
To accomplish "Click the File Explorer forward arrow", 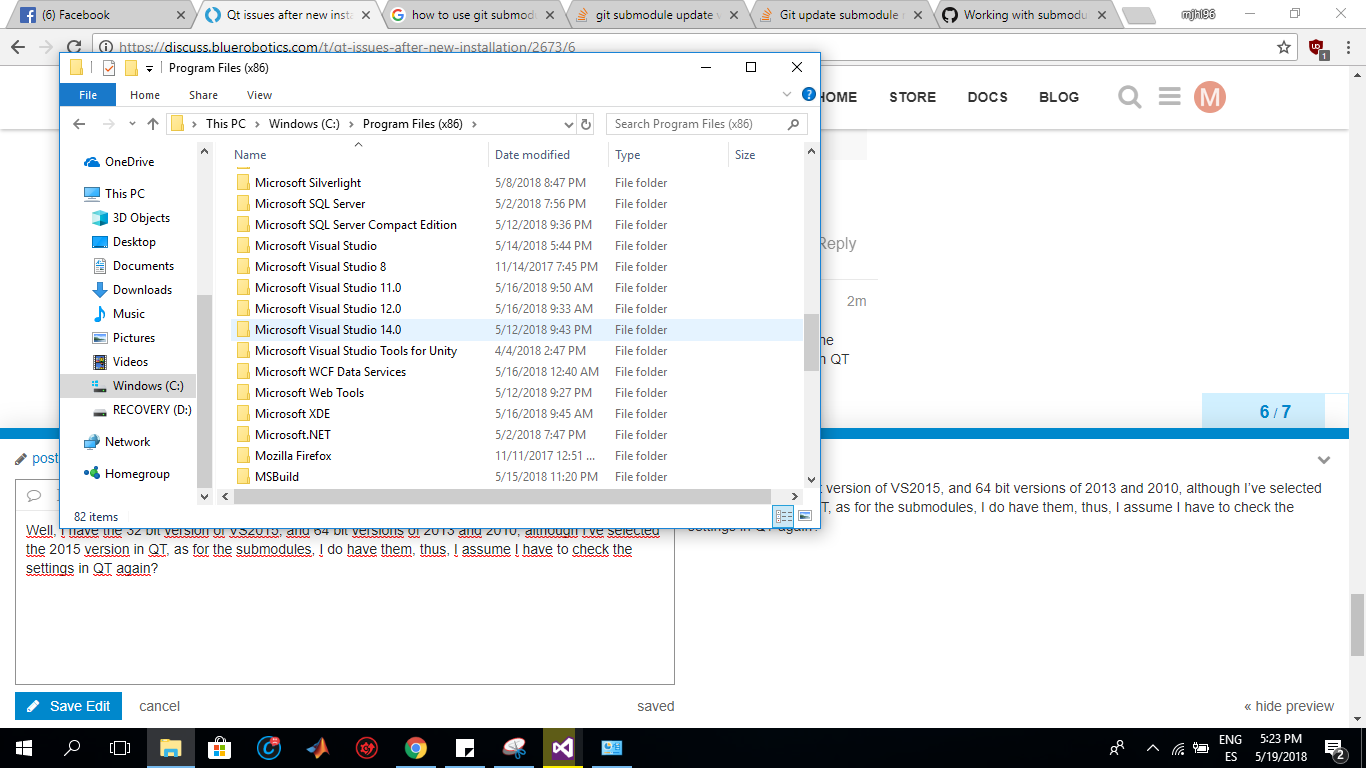I will coord(108,124).
